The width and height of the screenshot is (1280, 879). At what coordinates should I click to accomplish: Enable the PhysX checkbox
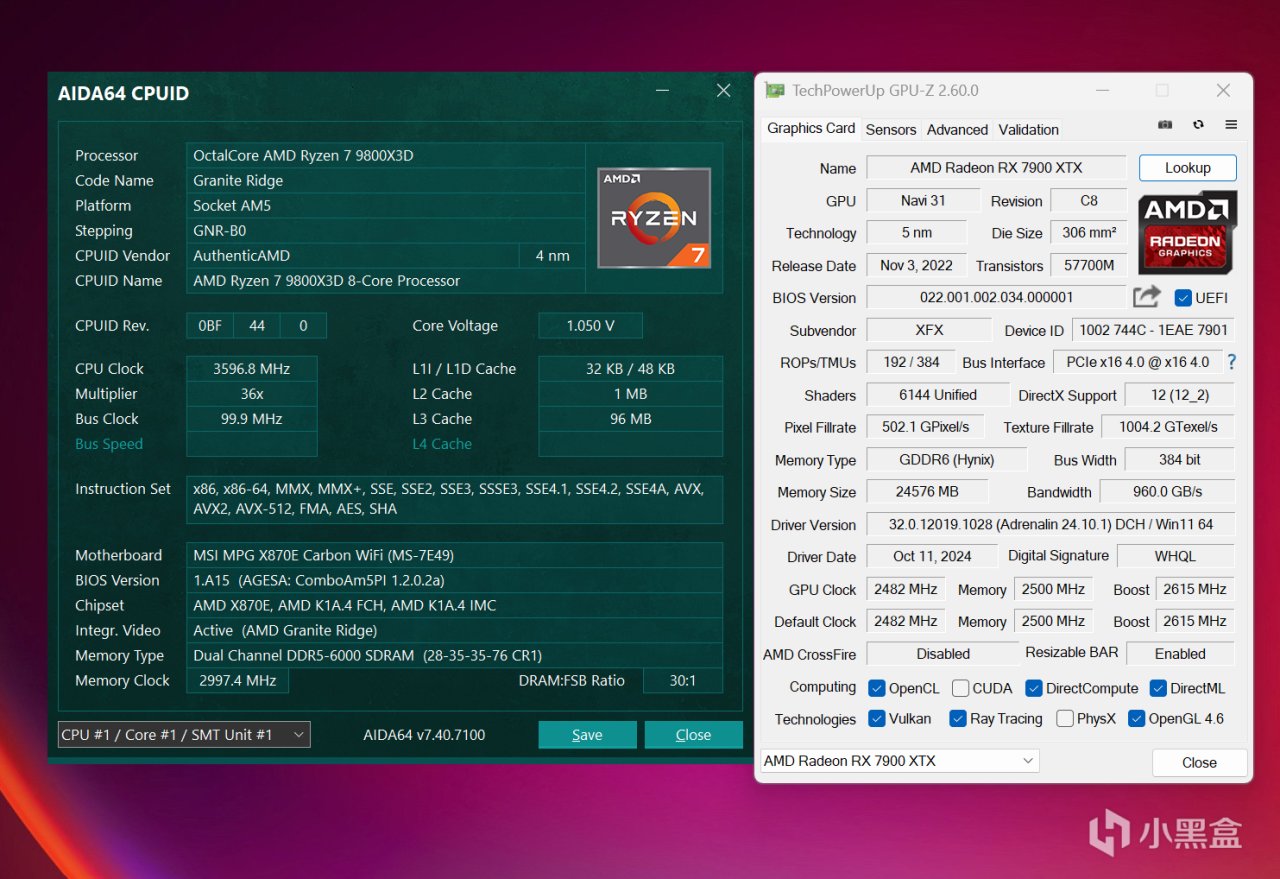tap(1065, 718)
